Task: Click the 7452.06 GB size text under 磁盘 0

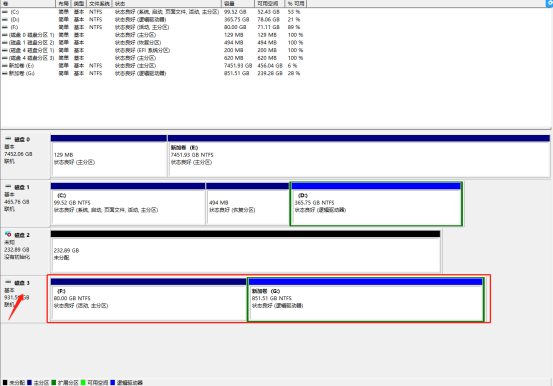Action: [x=18, y=154]
